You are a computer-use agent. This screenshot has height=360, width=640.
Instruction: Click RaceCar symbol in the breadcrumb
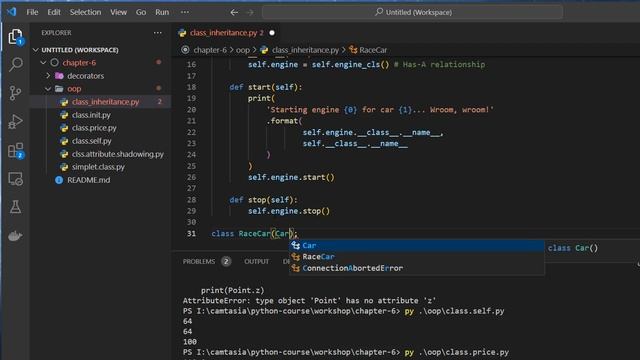[373, 50]
